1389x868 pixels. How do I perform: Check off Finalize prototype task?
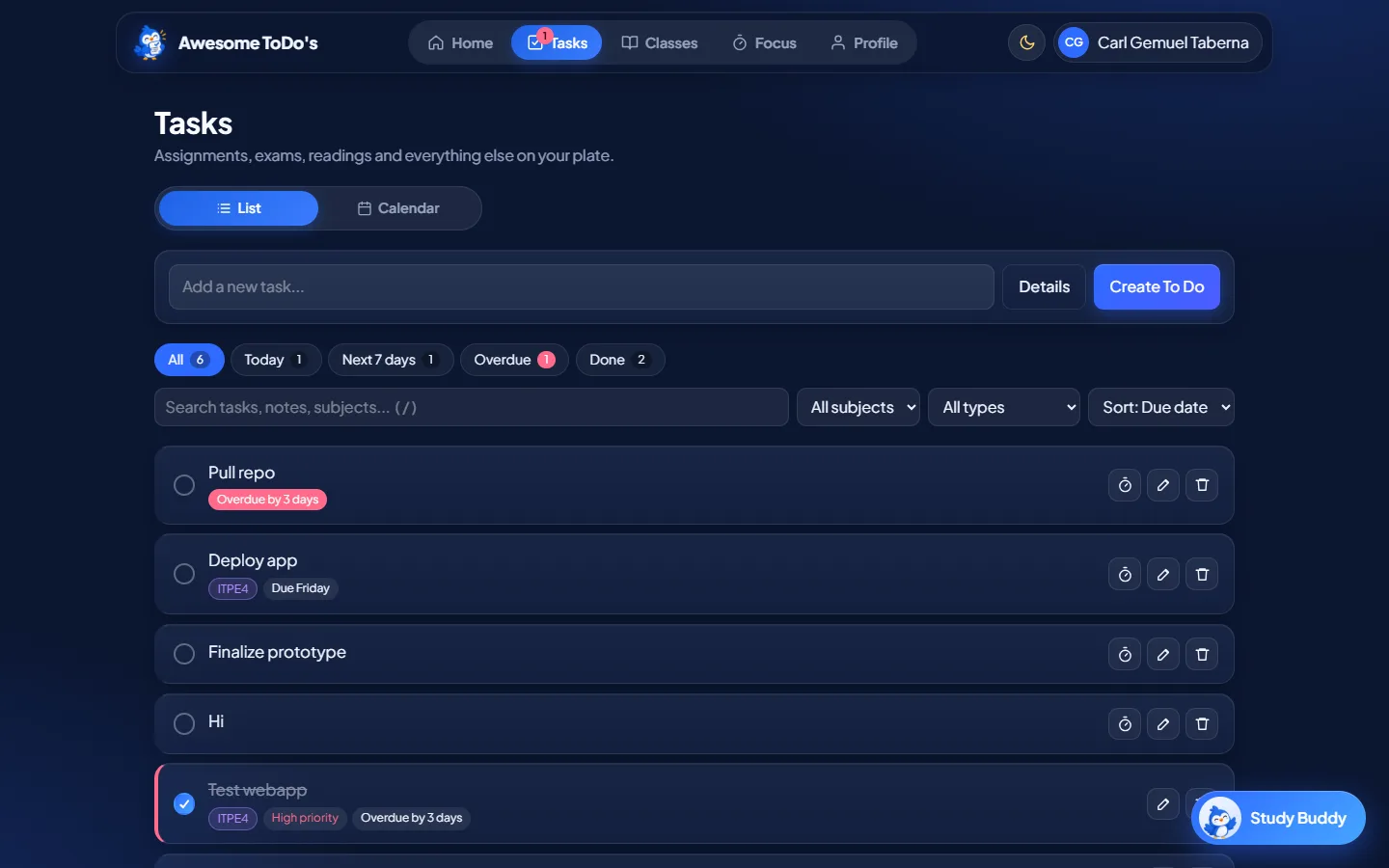[x=184, y=654]
